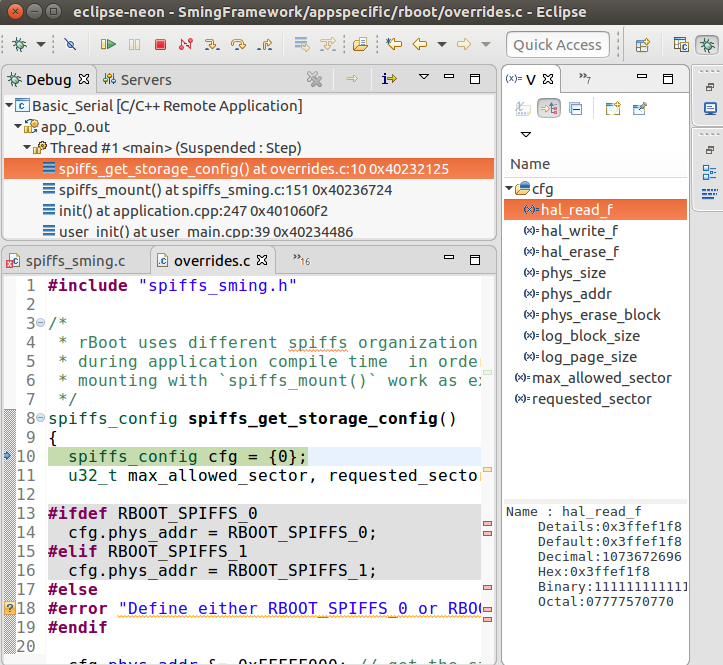Image resolution: width=723 pixels, height=665 pixels.
Task: Select spiffs_mount() stack frame
Action: point(225,190)
